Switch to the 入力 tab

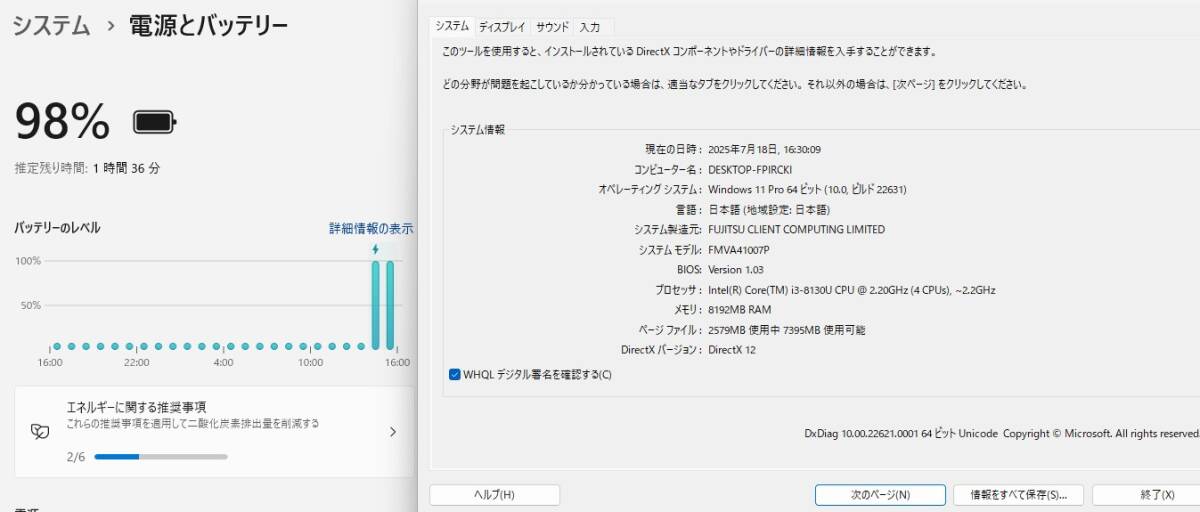click(x=590, y=27)
